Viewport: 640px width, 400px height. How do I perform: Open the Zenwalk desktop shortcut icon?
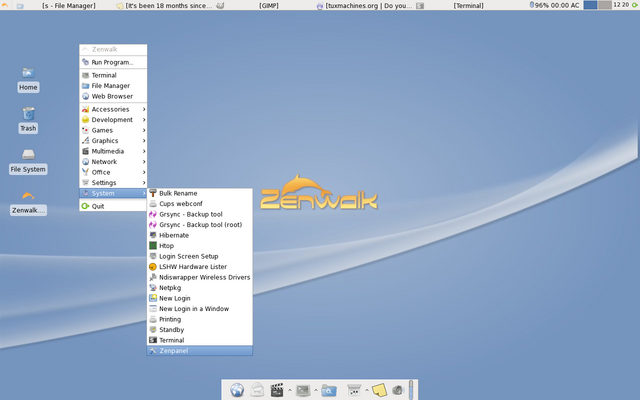[x=28, y=203]
